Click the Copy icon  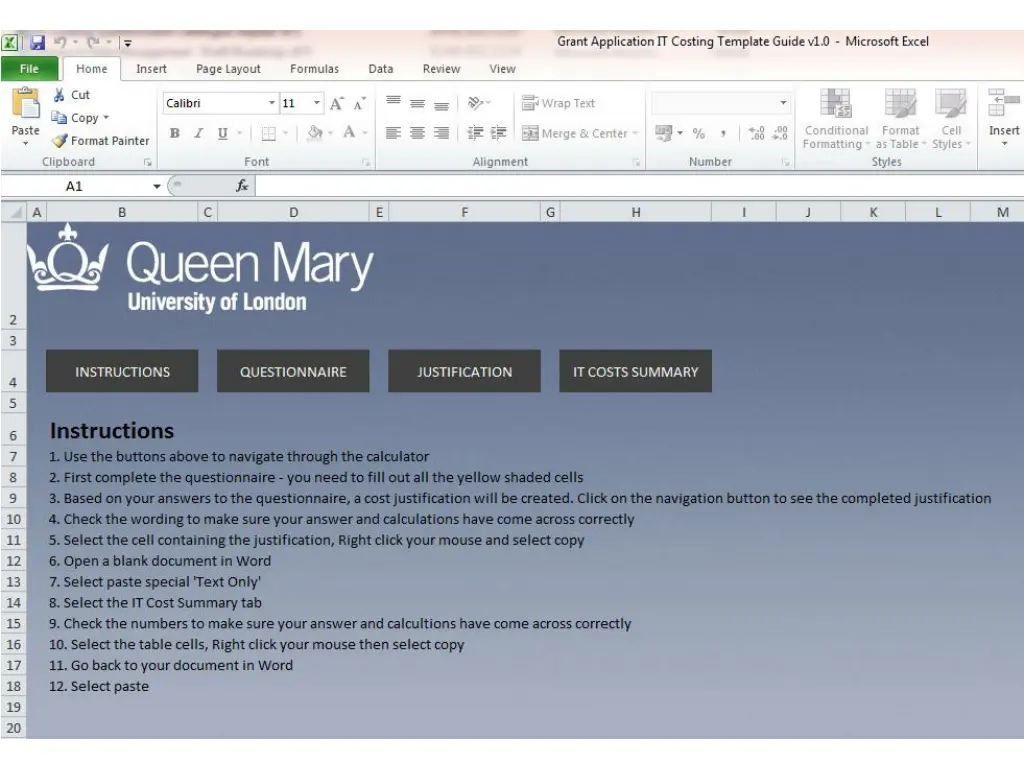coord(59,118)
